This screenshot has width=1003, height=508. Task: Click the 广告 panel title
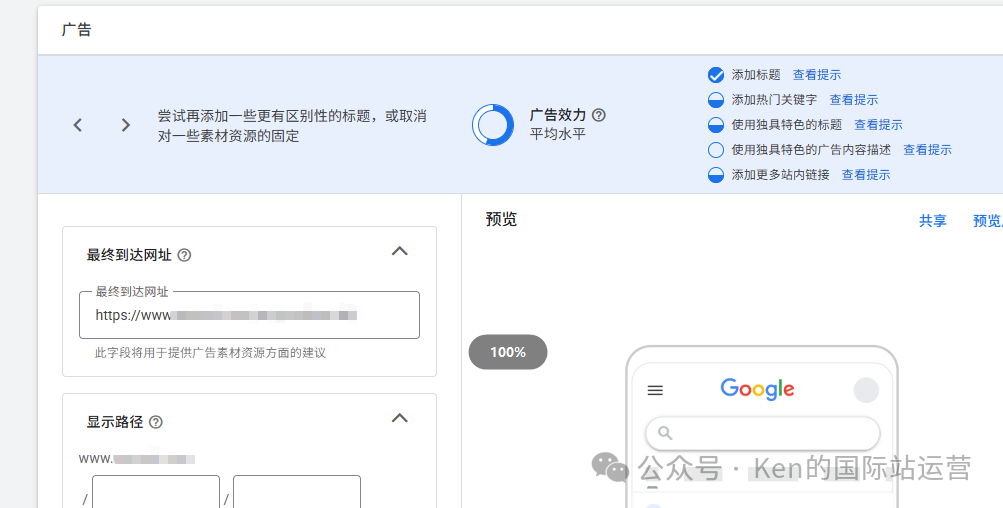pos(76,29)
